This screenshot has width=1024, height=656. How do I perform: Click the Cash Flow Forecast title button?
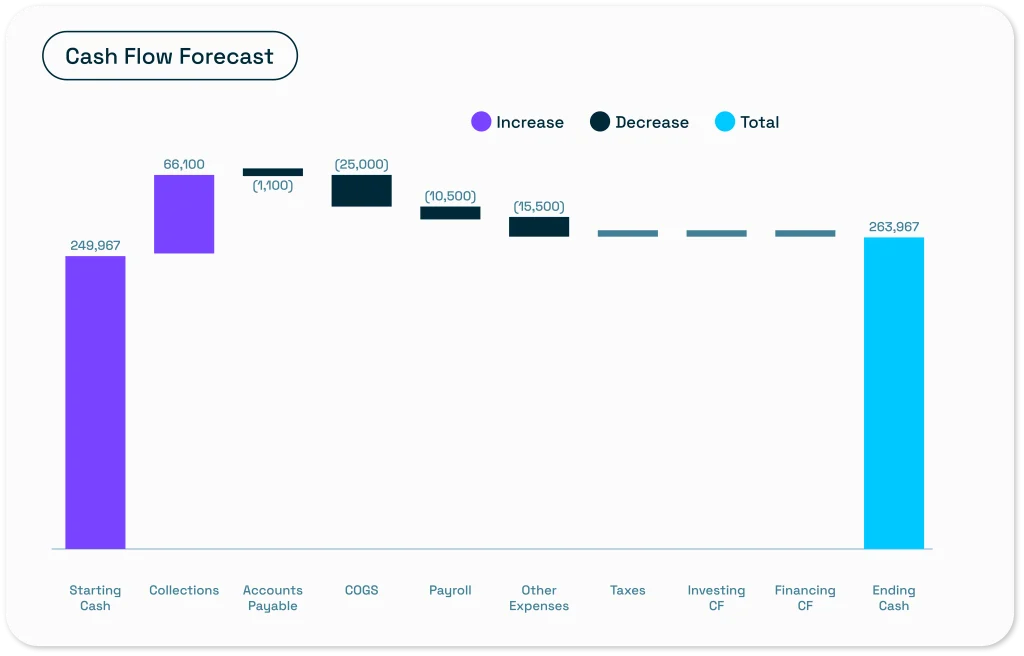click(169, 56)
